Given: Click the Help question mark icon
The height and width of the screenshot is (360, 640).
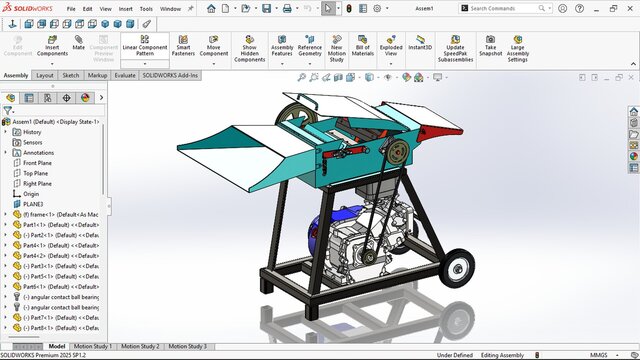Looking at the screenshot, I should 579,8.
